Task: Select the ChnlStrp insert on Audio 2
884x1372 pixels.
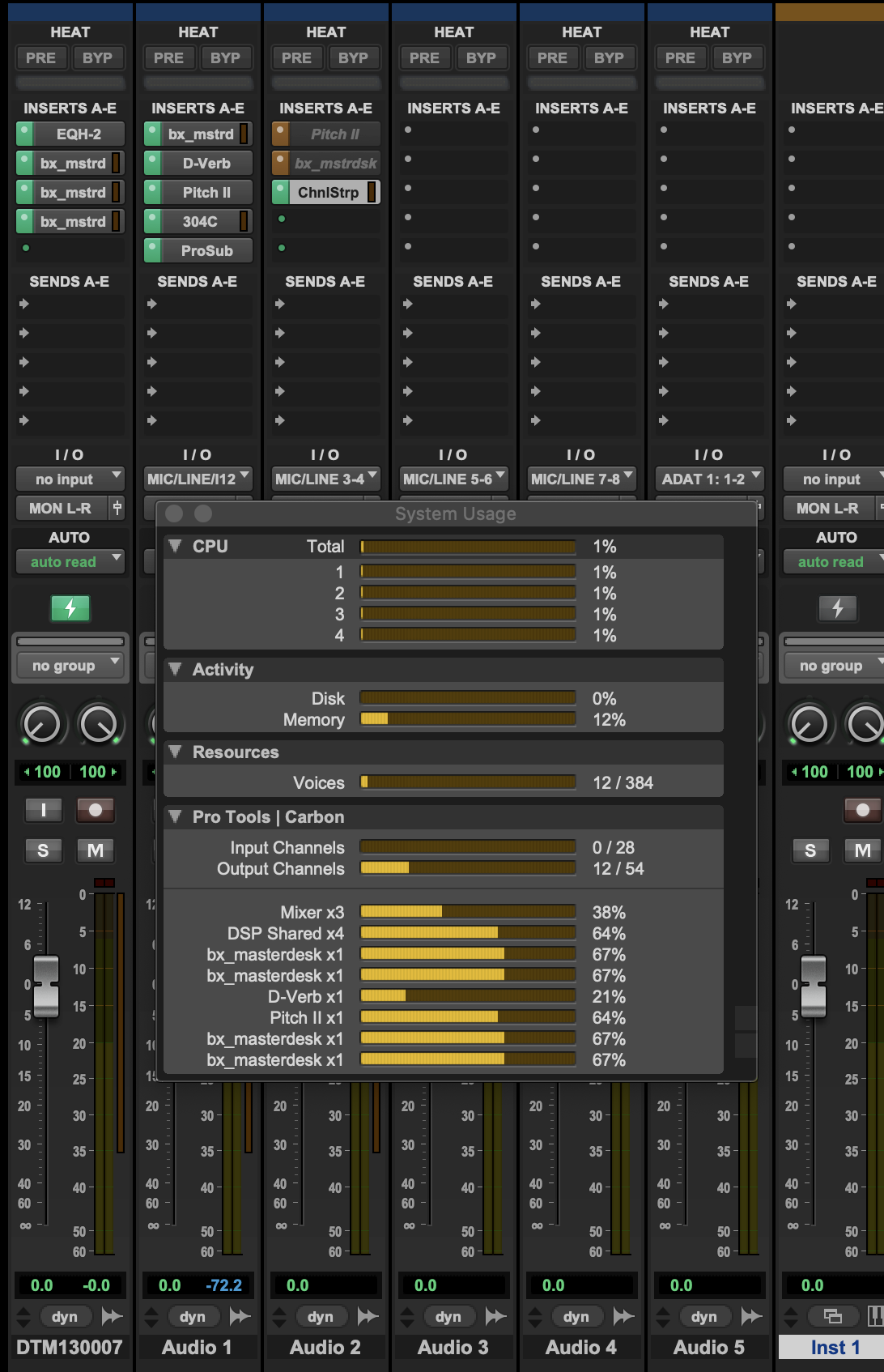Action: [328, 193]
